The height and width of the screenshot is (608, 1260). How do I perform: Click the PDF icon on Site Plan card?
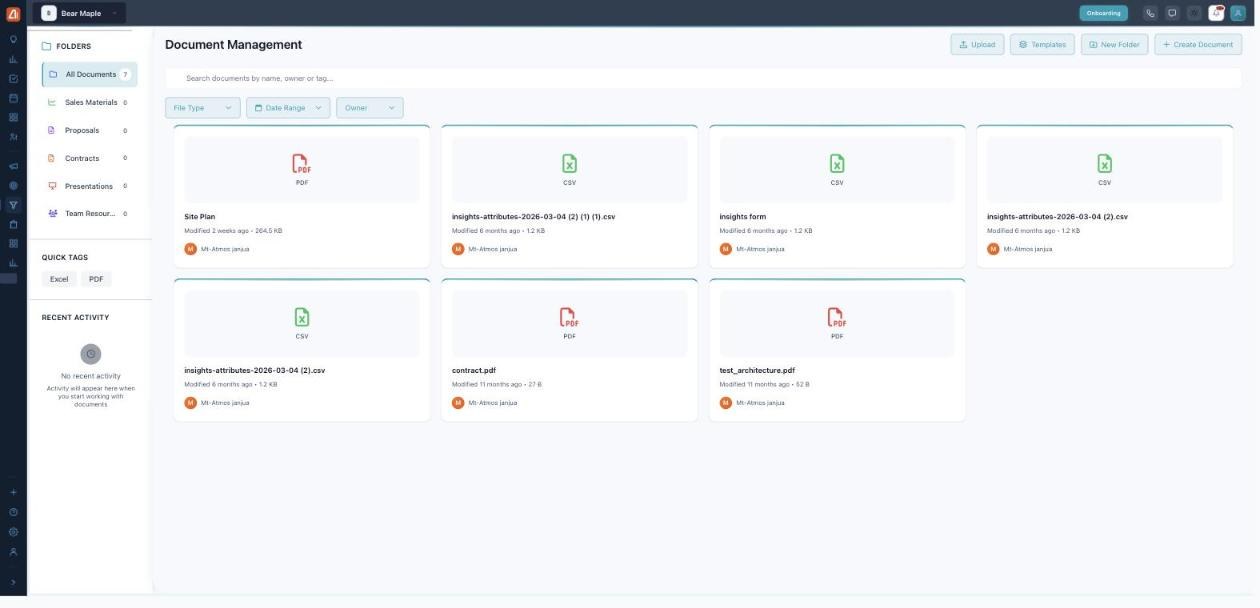tap(301, 164)
